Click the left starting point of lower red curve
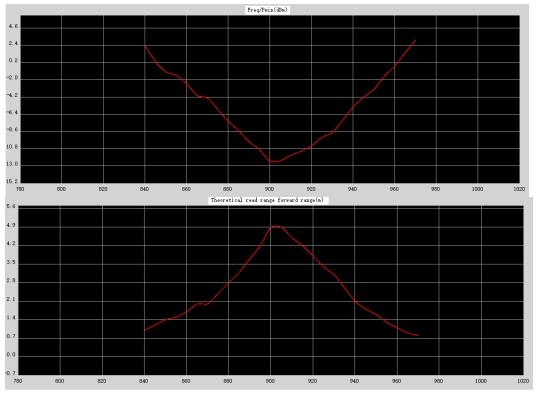 [x=145, y=330]
